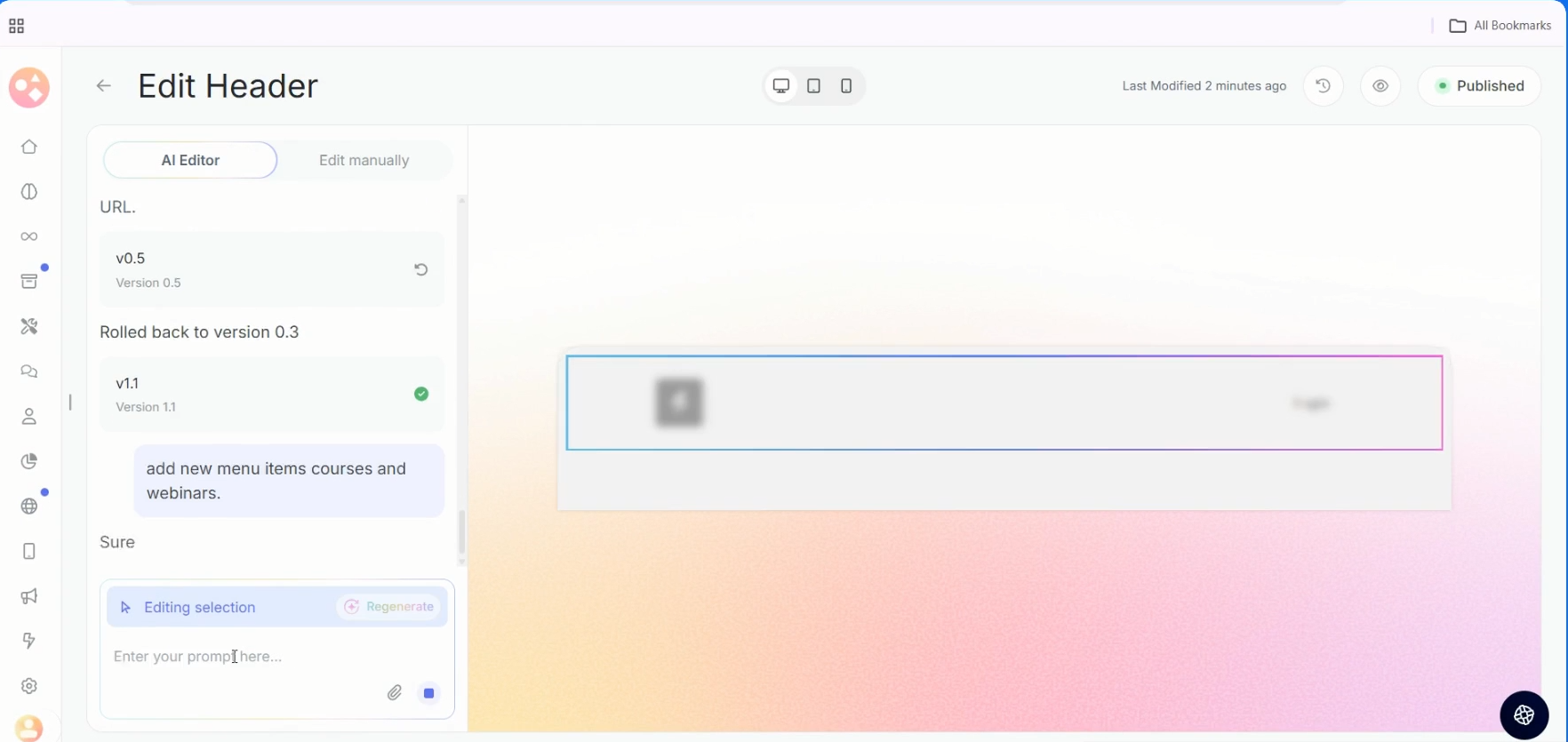
Task: Open the Published status dropdown
Action: (1479, 86)
